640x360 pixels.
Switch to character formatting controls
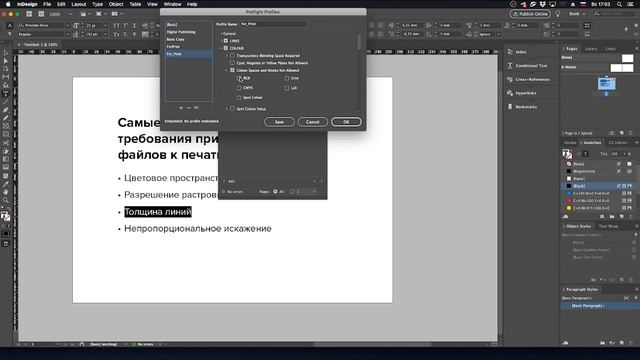[x=10, y=25]
